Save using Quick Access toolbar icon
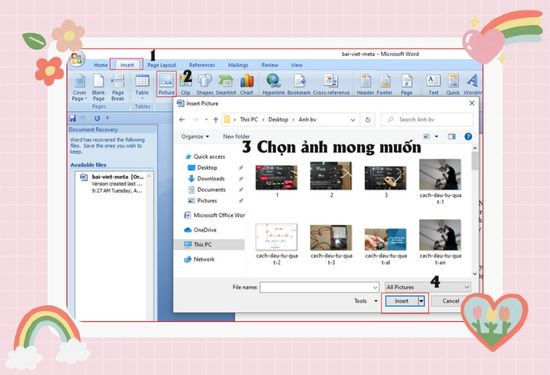Viewport: 550px width, 375px height. [x=73, y=118]
